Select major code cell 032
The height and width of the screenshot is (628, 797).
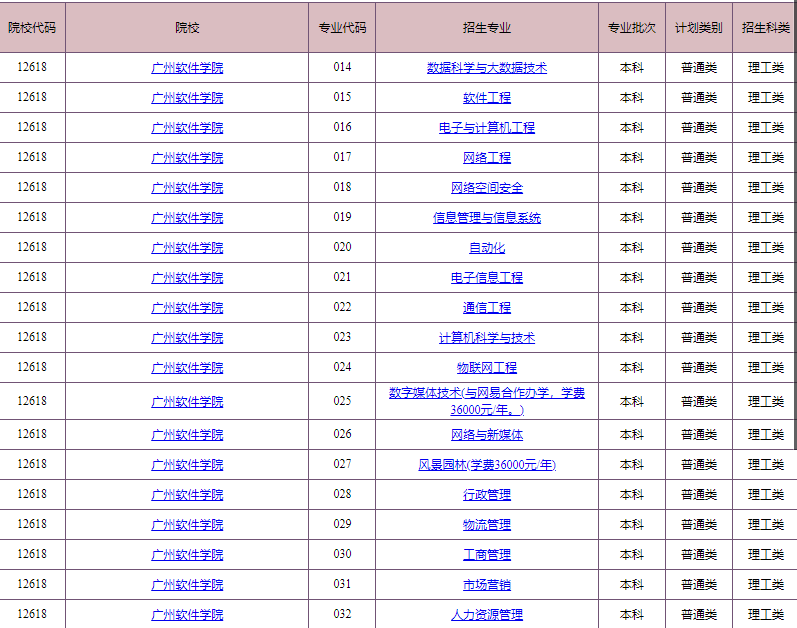342,614
